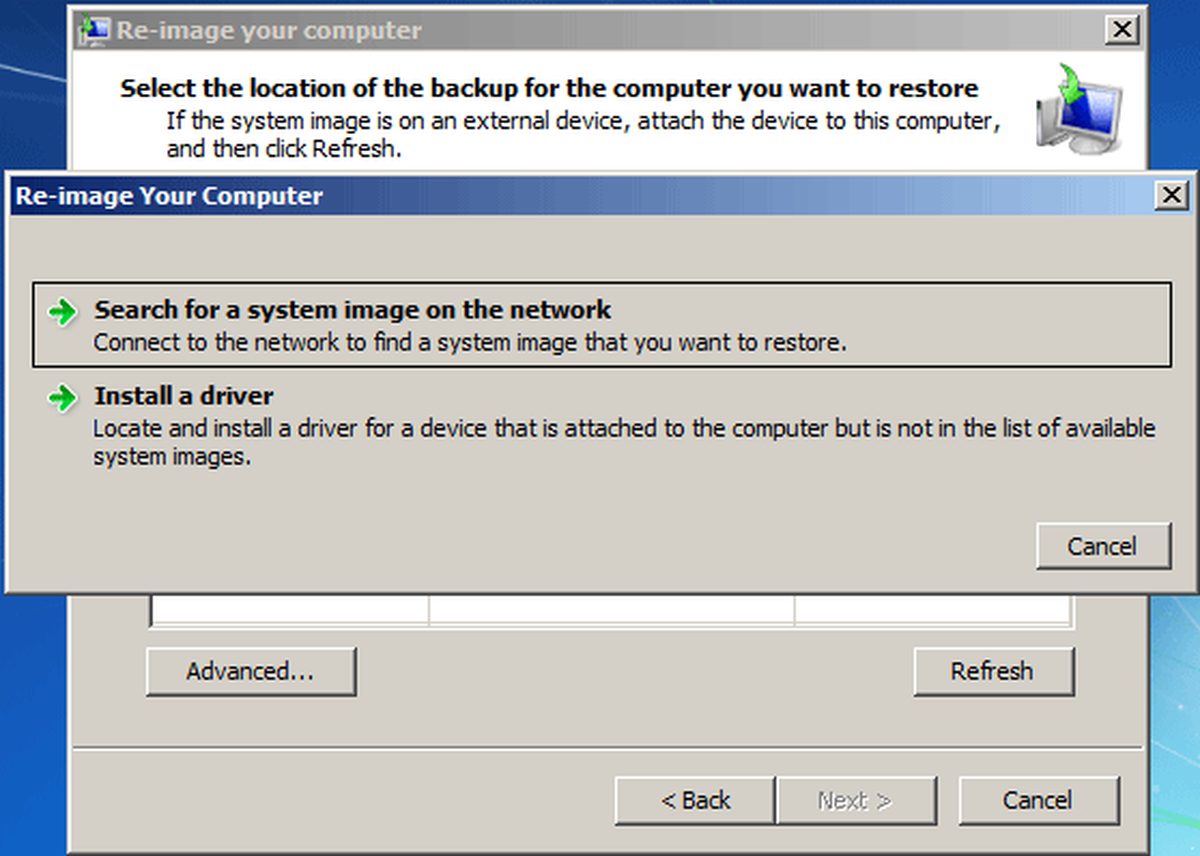The height and width of the screenshot is (856, 1200).
Task: Cancel the background Re-image your computer wizard
Action: pyautogui.click(x=1038, y=800)
